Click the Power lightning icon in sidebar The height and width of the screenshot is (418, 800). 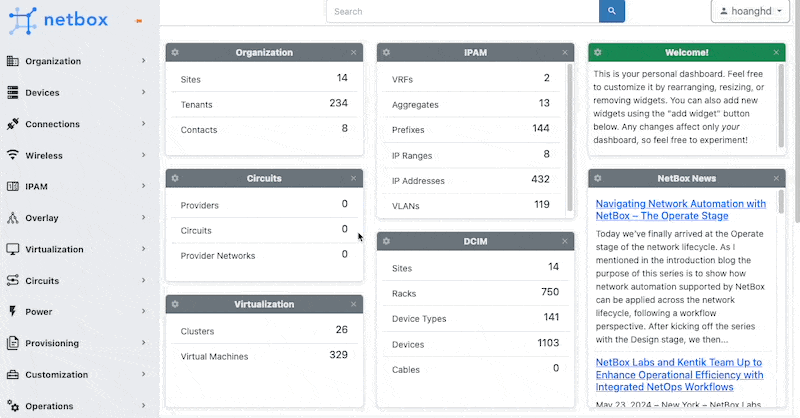pyautogui.click(x=13, y=311)
